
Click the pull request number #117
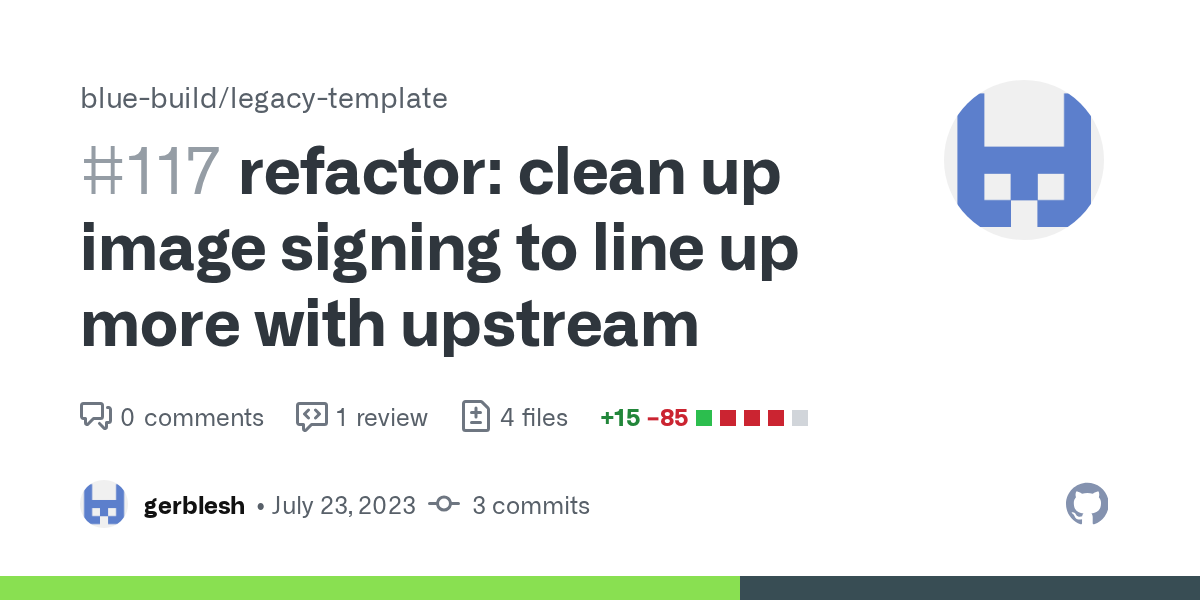150,172
